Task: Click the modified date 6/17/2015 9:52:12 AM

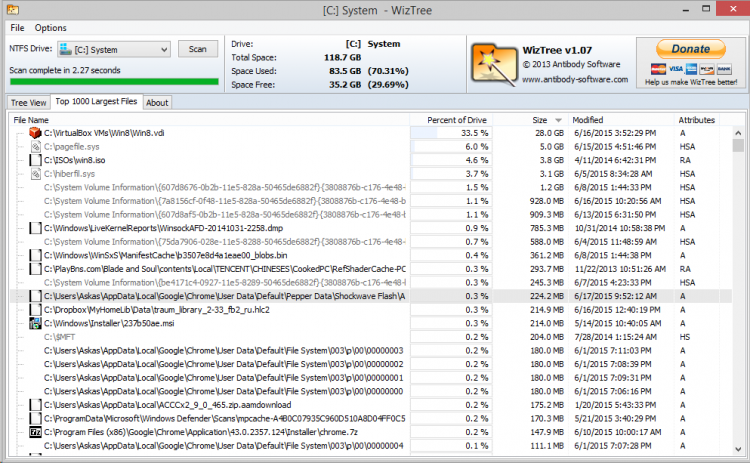Action: pos(616,296)
